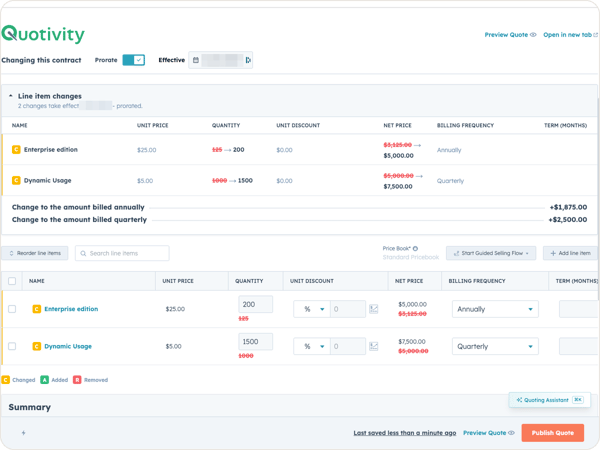Viewport: 600px width, 450px height.
Task: Click the Changed badge next to Enterprise edition link
Action: [x=37, y=309]
